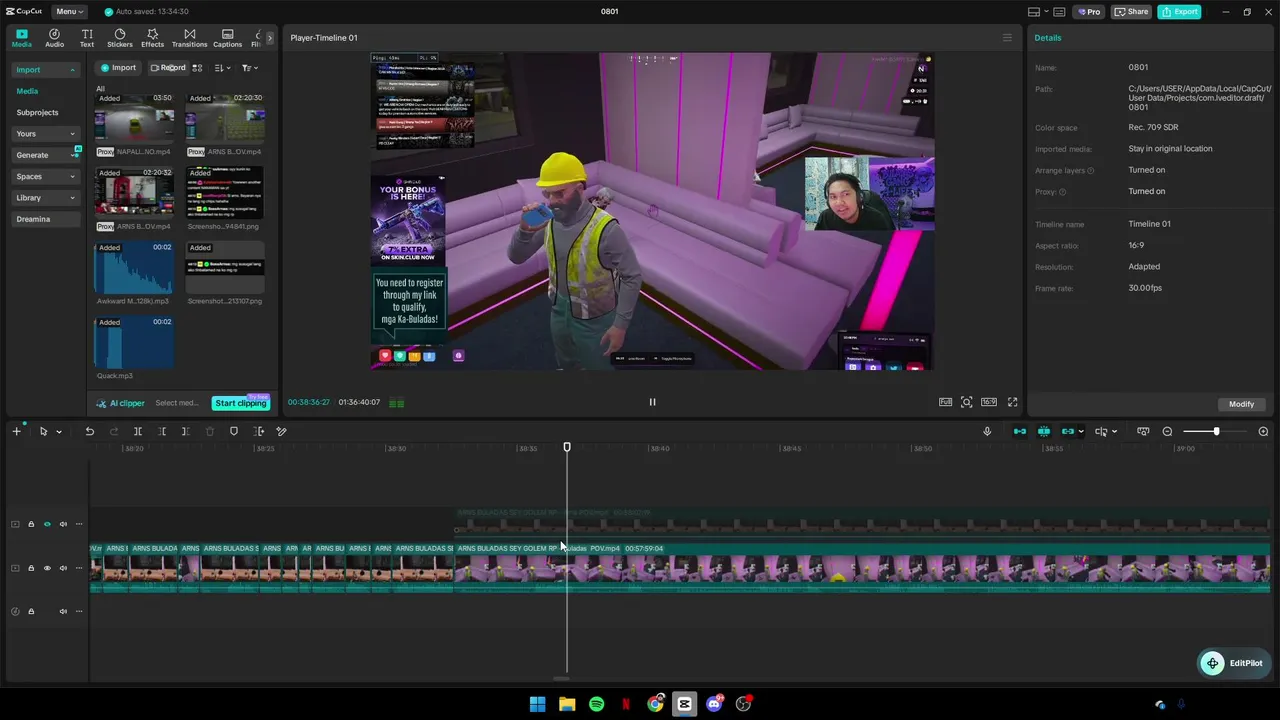
Task: Open the Menu dropdown
Action: coord(69,11)
